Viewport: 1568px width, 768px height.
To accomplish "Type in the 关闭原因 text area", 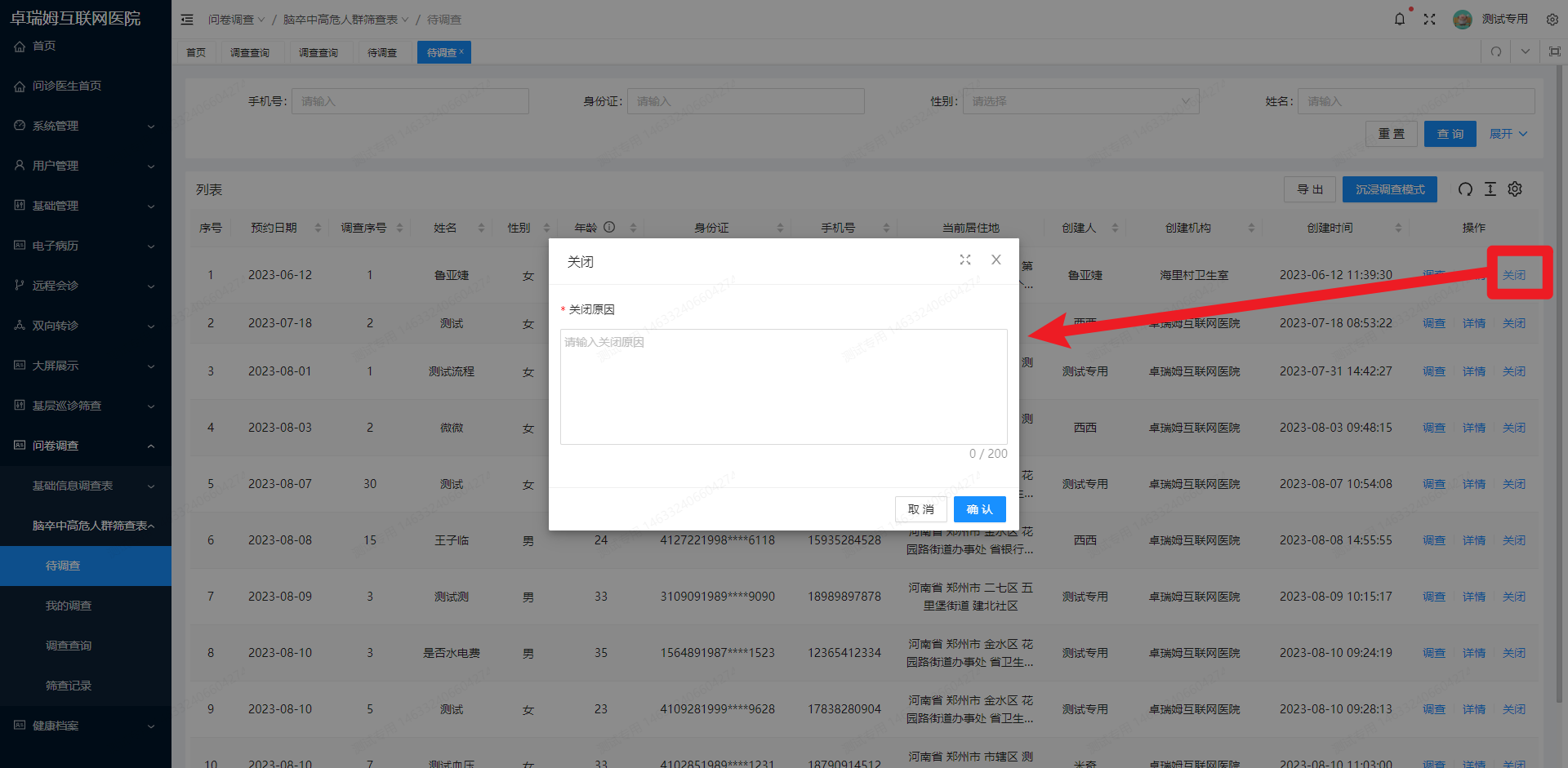I will click(783, 386).
